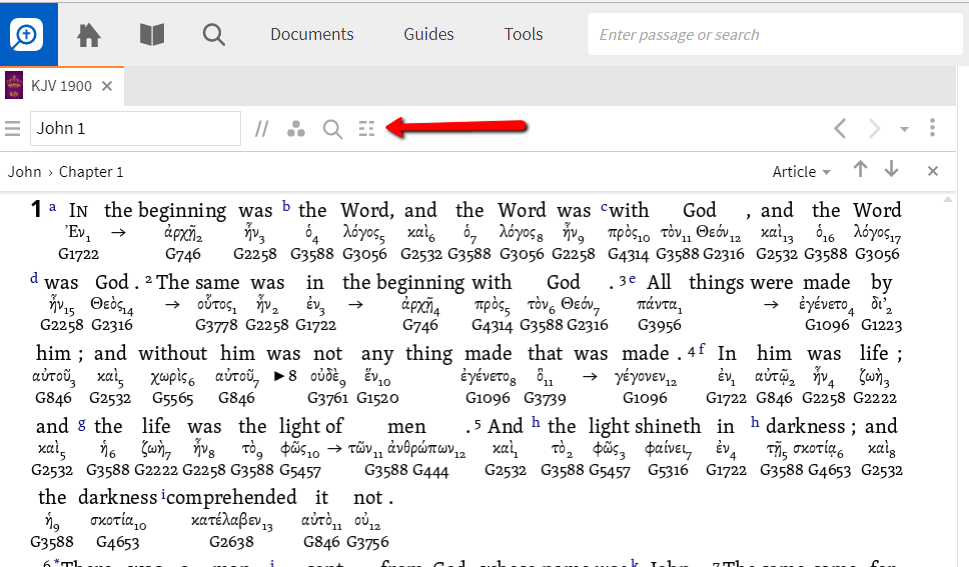The height and width of the screenshot is (567, 969).
Task: Open footnote f in verse 4
Action: tap(701, 349)
